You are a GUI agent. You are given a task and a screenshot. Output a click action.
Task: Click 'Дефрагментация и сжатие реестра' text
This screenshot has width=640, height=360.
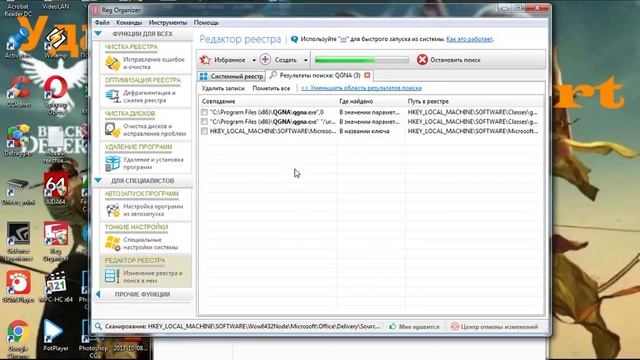click(x=149, y=97)
